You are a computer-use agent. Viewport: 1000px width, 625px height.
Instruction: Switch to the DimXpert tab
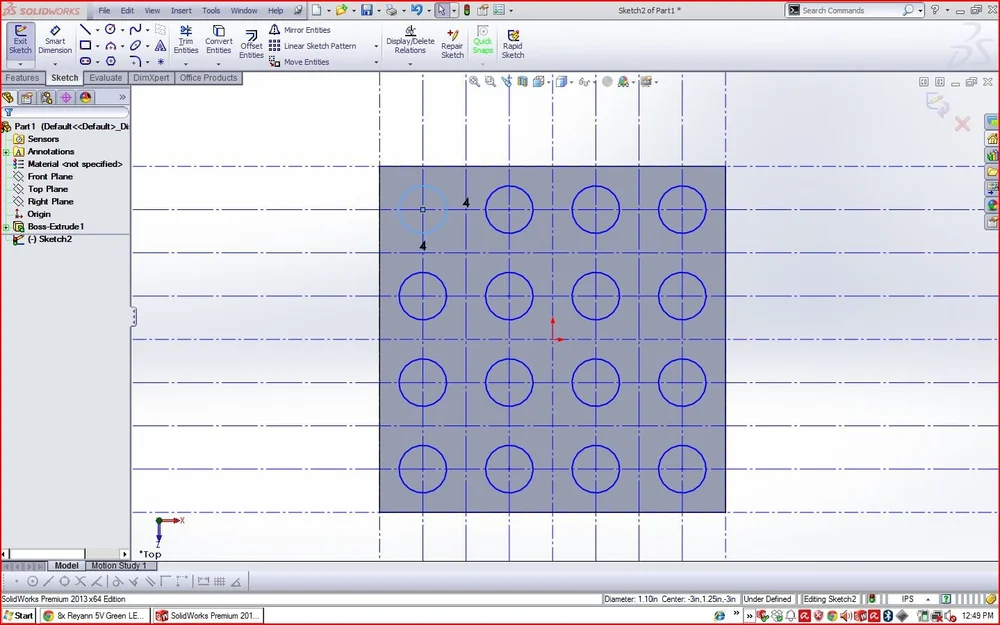point(151,78)
